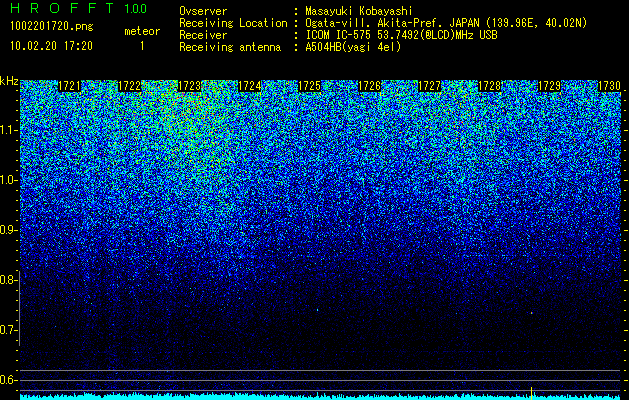
Task: Click the 1728 time marker
Action: pos(490,86)
